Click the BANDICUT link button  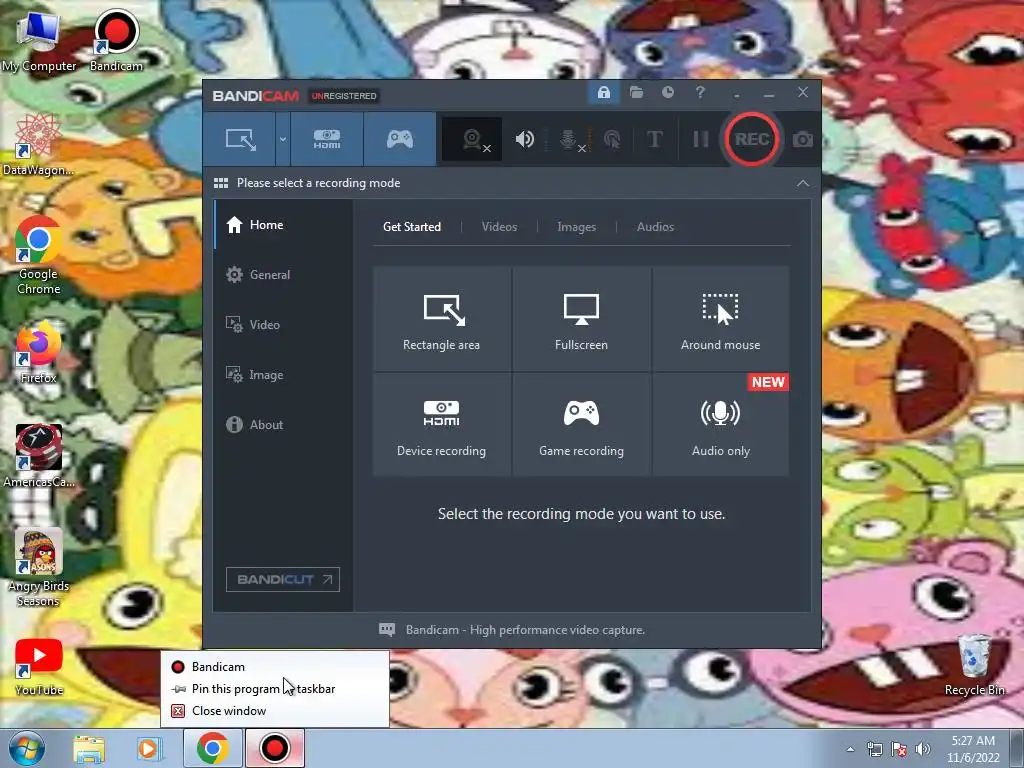pos(283,579)
